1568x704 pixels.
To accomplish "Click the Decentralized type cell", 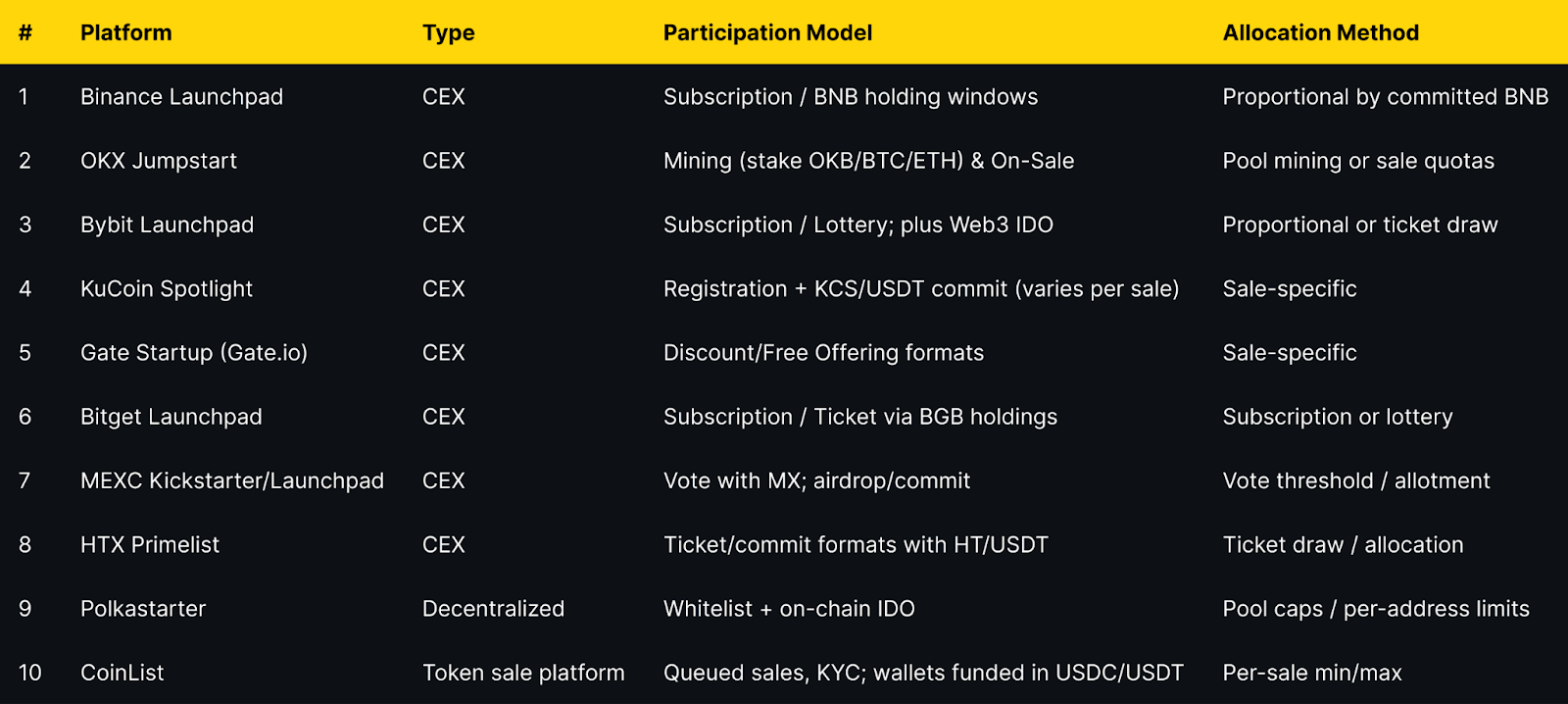I will [493, 608].
